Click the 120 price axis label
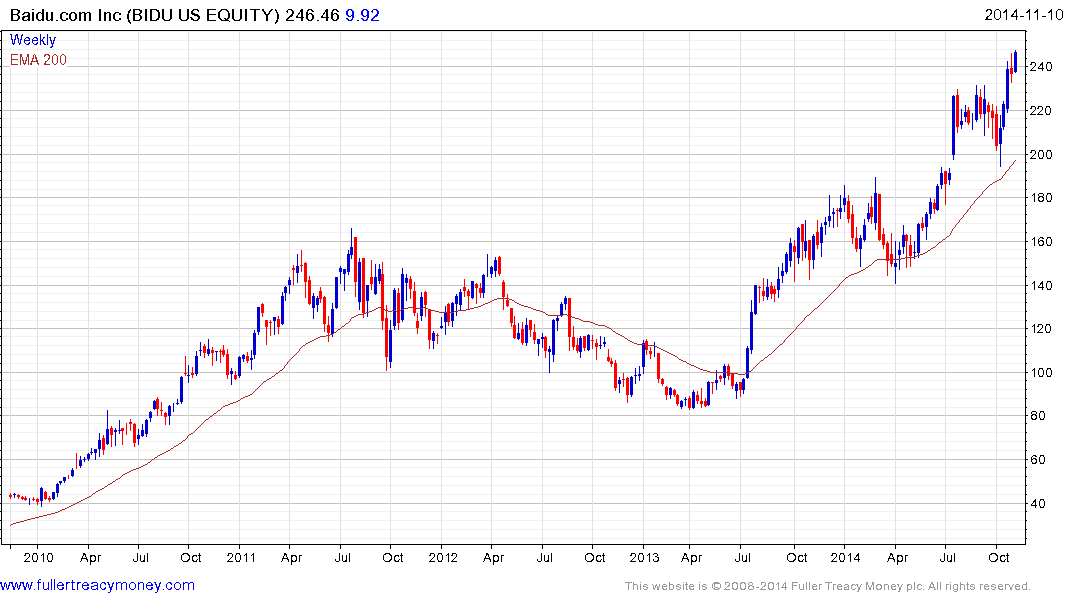Screen dimensions: 1075x600 [1041, 328]
